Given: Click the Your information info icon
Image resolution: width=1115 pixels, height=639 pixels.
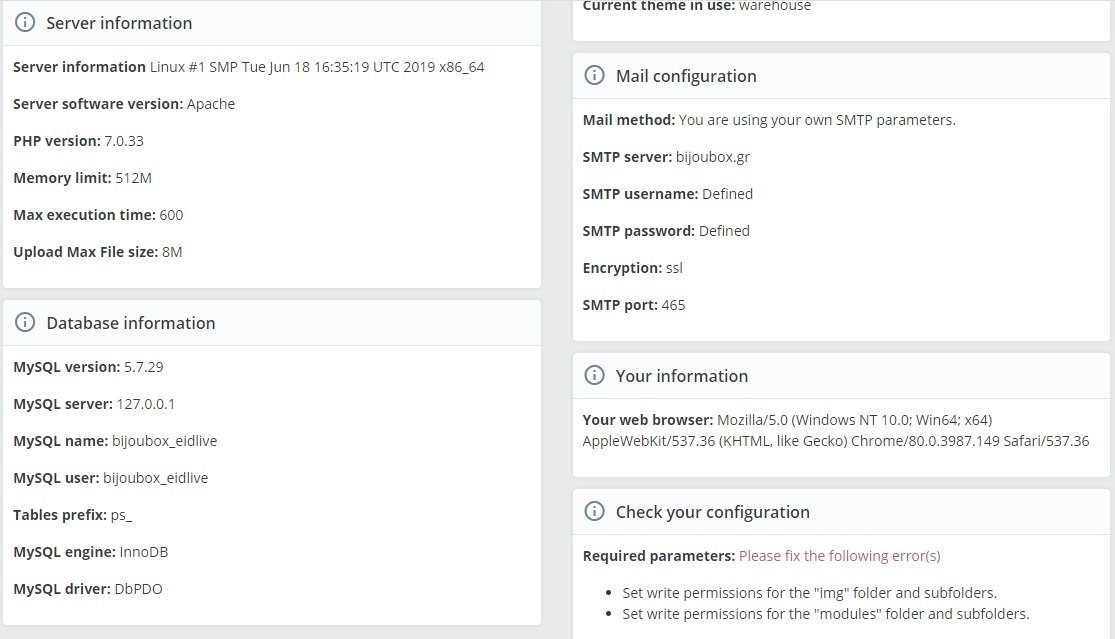Looking at the screenshot, I should click(594, 376).
